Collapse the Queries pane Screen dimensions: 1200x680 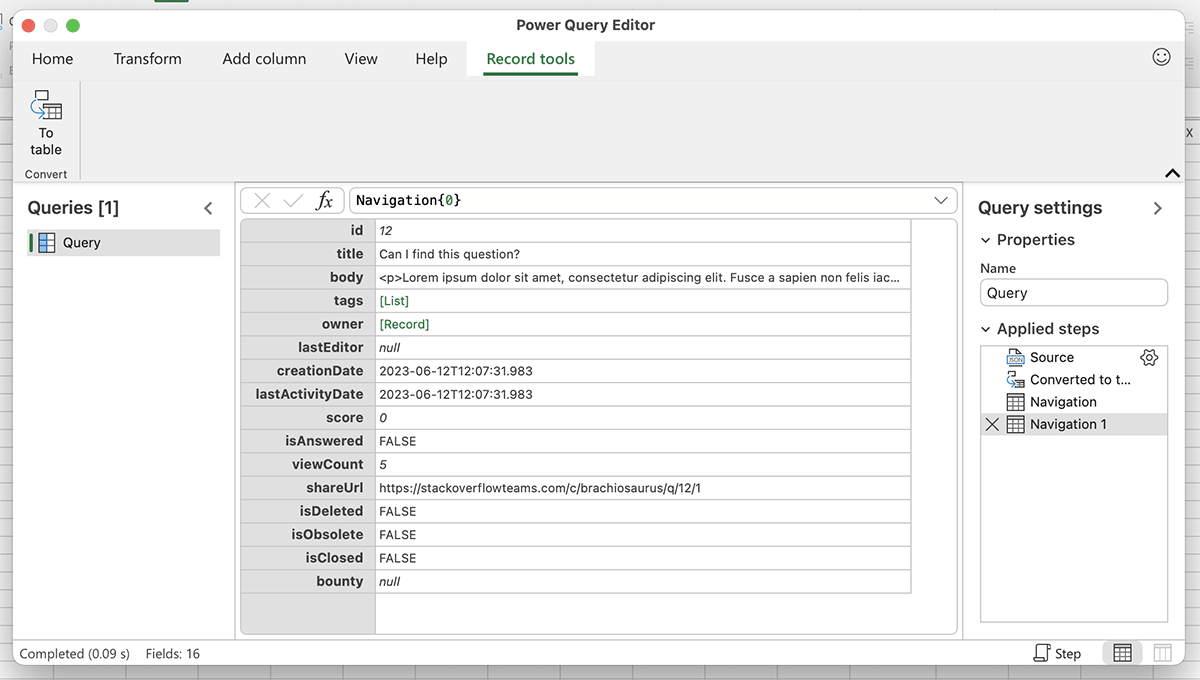(x=208, y=208)
